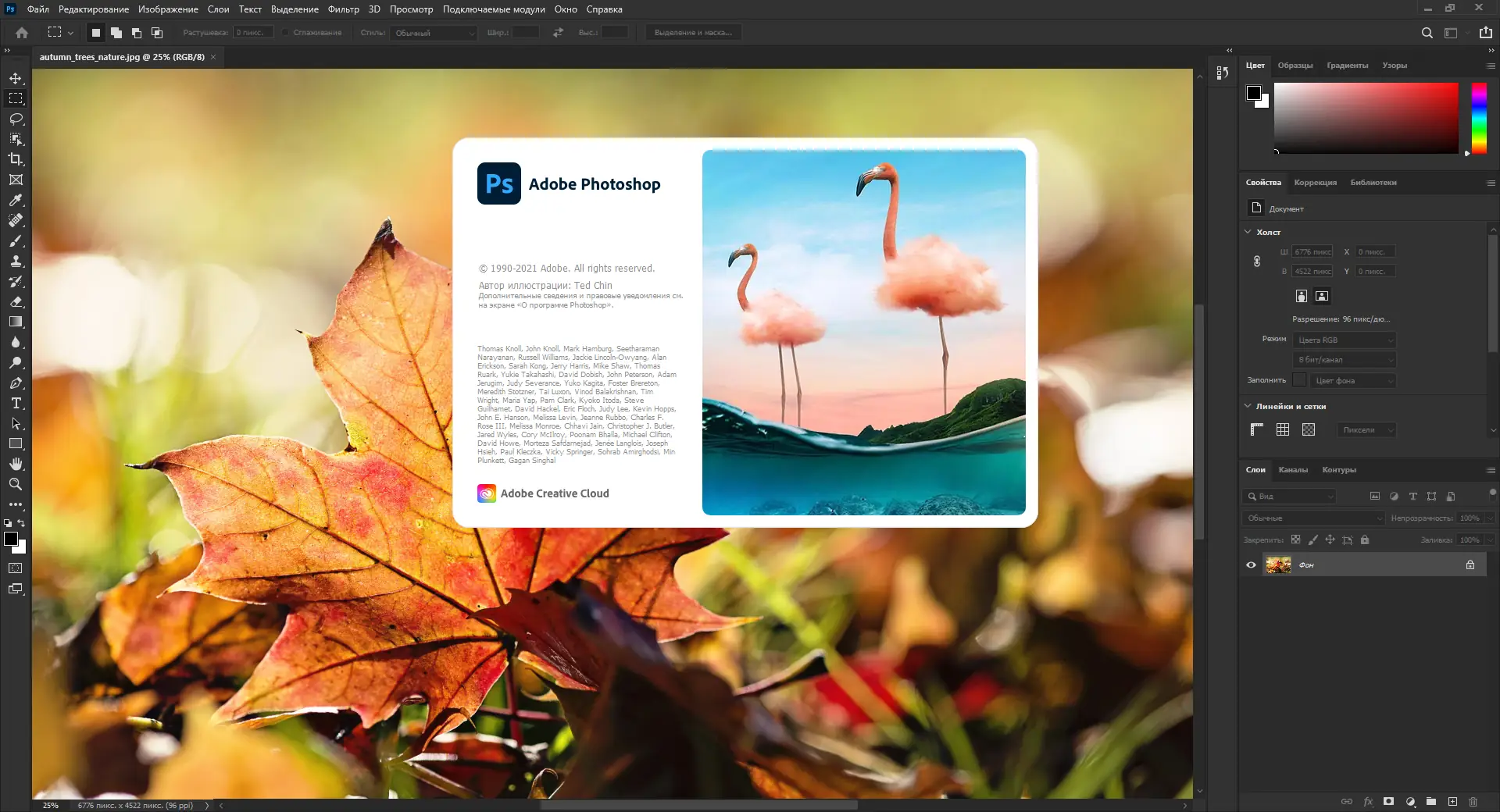Click the foreground color swatch

click(12, 538)
